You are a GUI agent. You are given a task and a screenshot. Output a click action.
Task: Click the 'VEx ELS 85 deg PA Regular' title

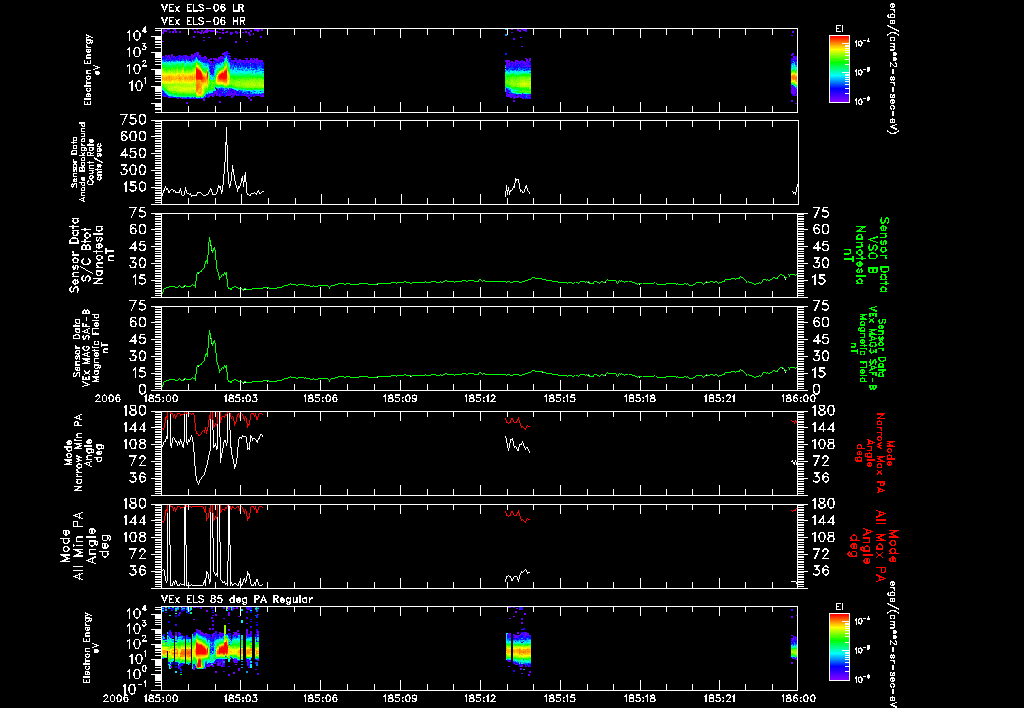tap(237, 599)
